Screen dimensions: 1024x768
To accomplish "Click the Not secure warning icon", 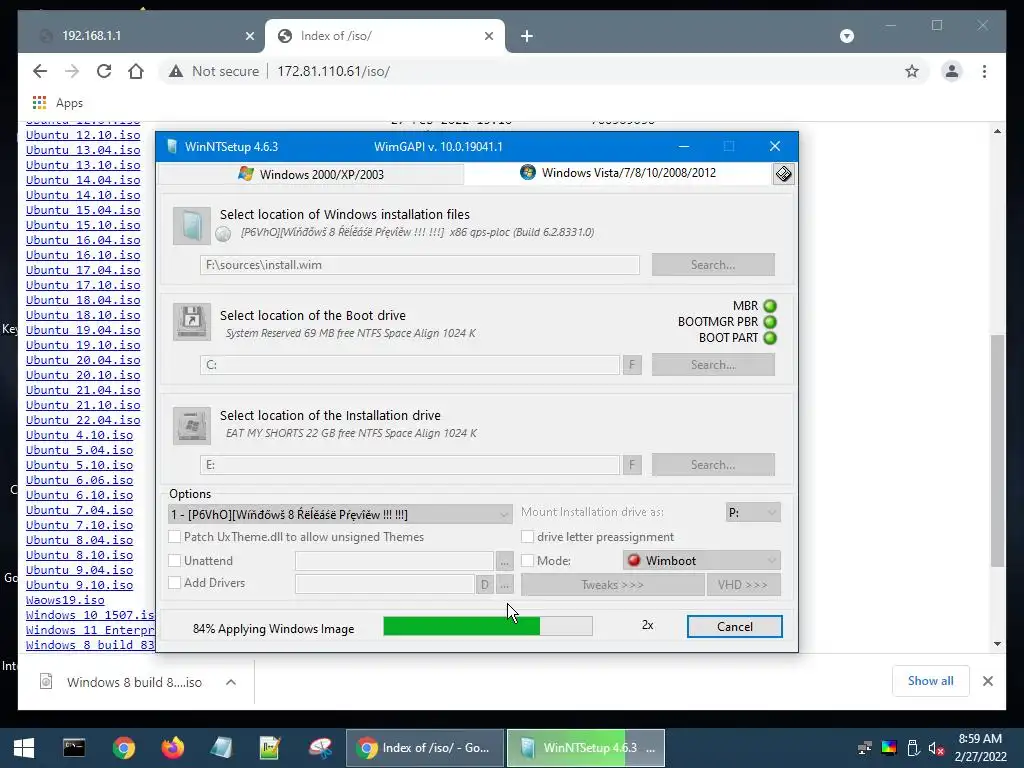I will click(176, 71).
